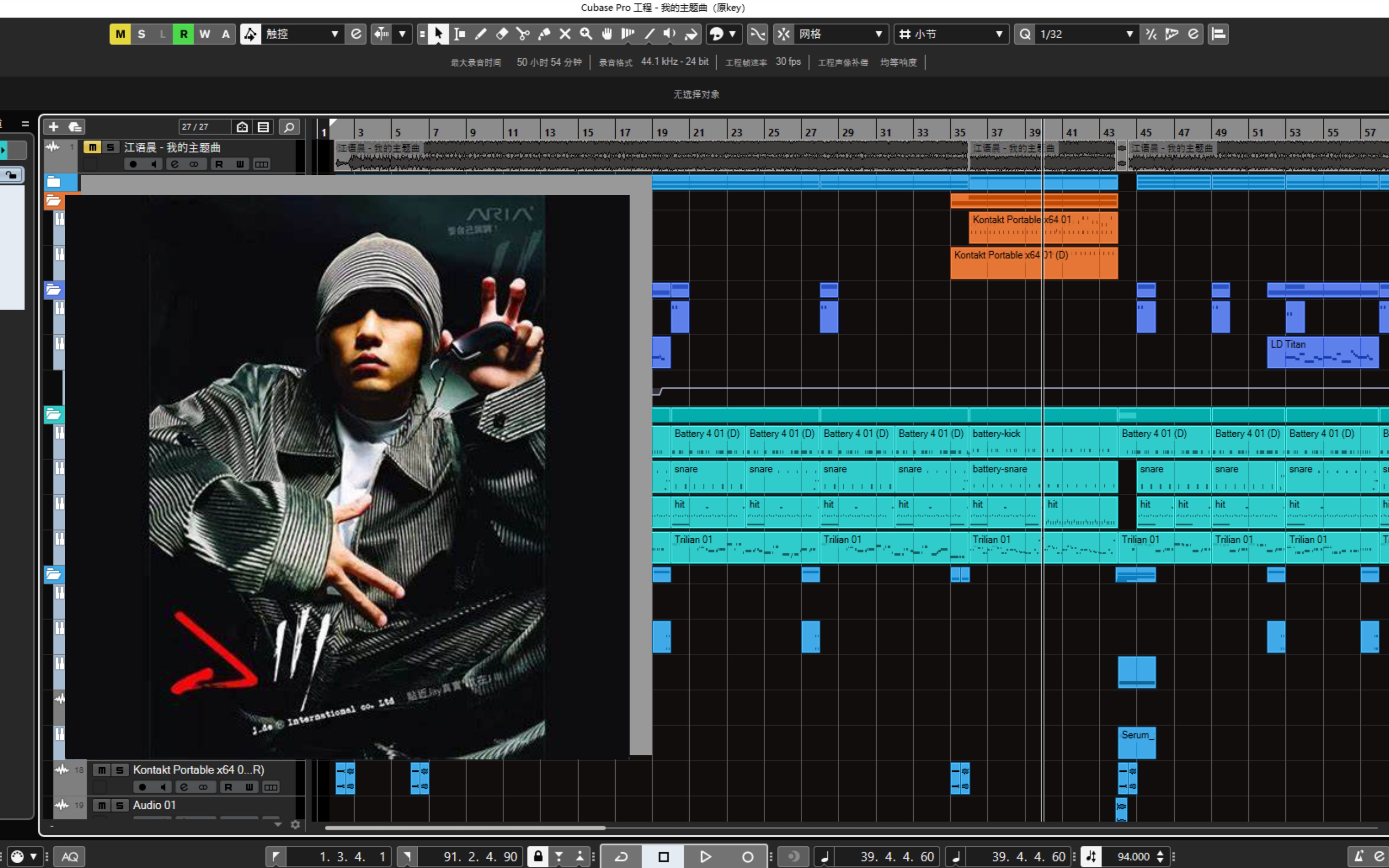Open the color selector dropdown arrow
Image resolution: width=1389 pixels, height=868 pixels.
click(x=732, y=34)
